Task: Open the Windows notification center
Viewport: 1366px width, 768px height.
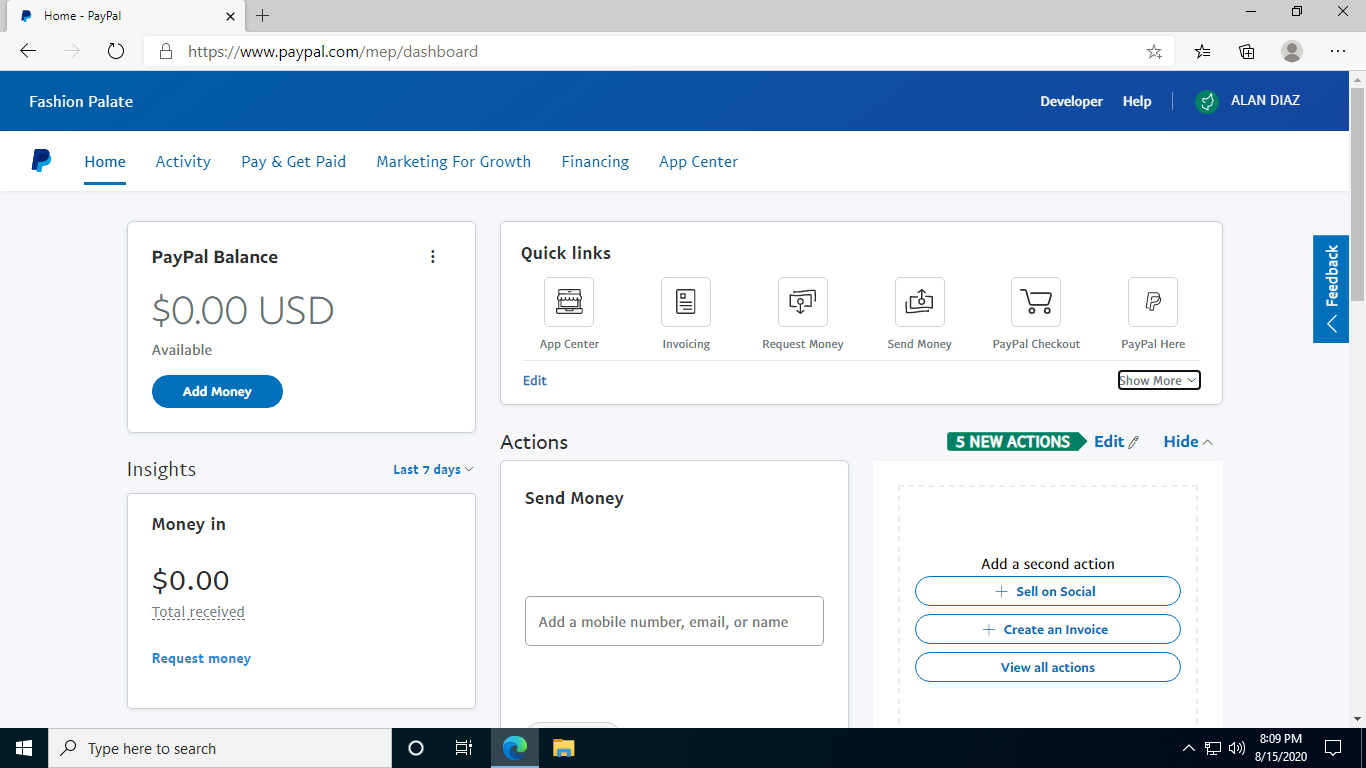Action: [x=1332, y=748]
